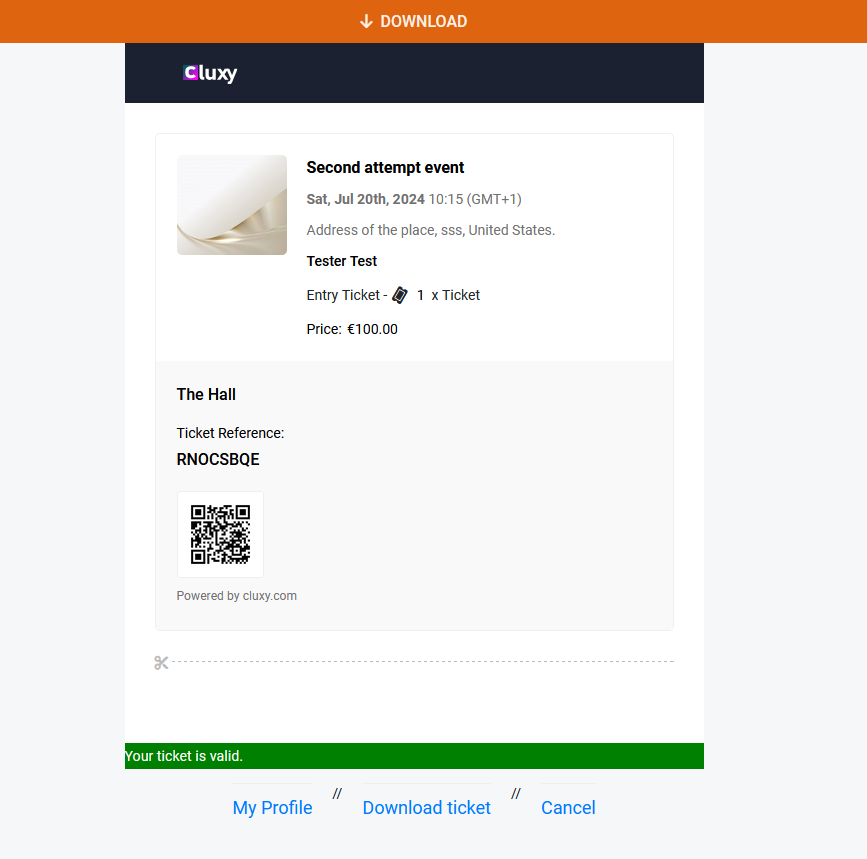Click the download arrow icon in the header

(x=367, y=21)
